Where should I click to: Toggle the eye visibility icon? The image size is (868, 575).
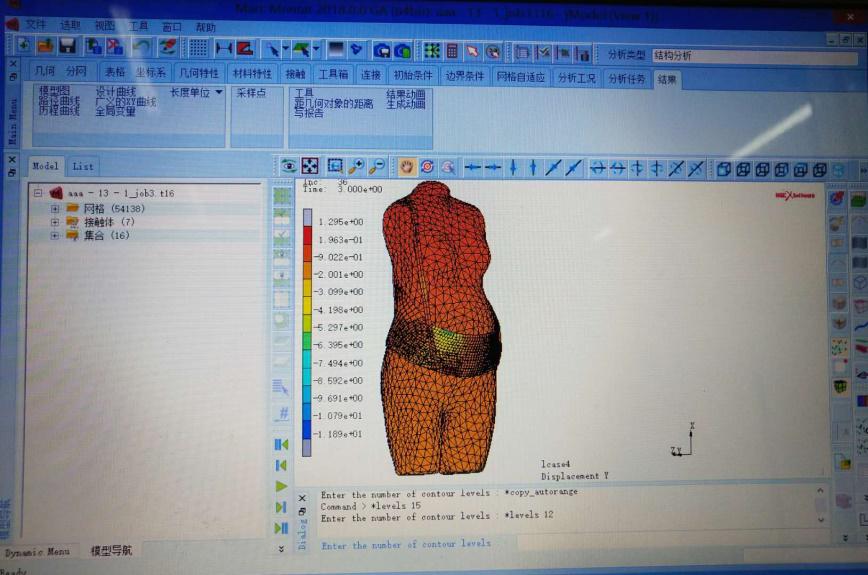(288, 167)
